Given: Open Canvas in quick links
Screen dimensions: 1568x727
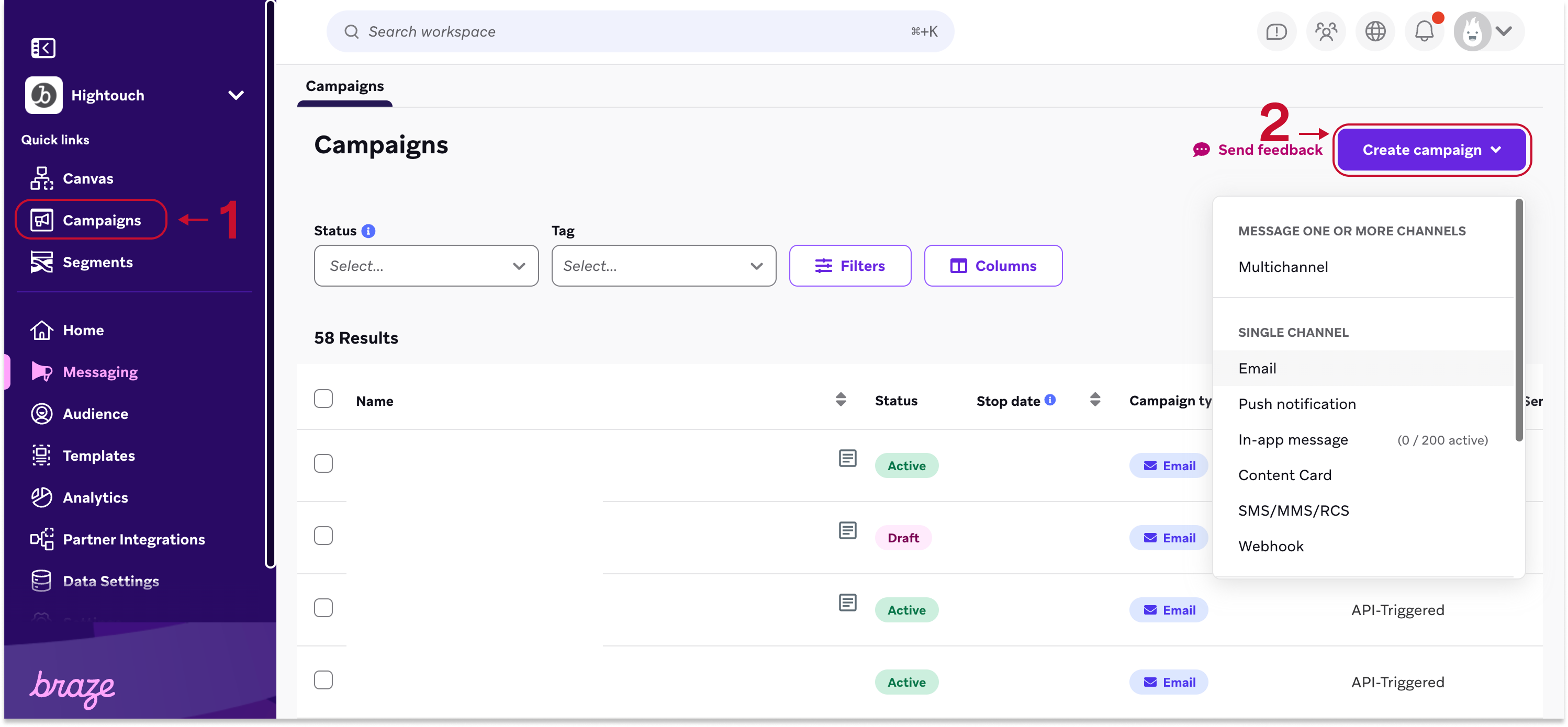Looking at the screenshot, I should point(87,178).
